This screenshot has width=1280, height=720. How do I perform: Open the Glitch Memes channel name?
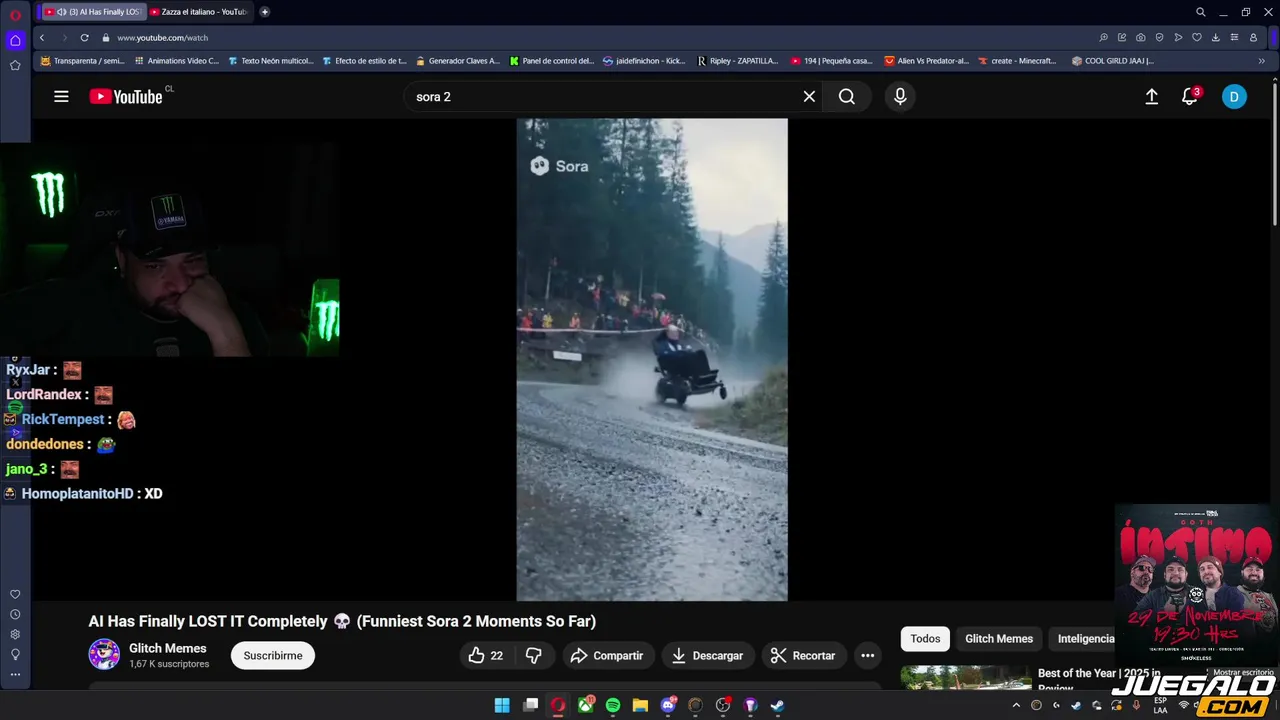168,648
